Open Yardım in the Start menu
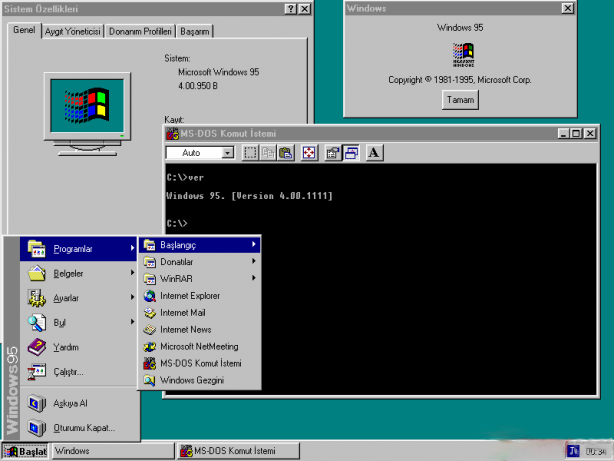The height and width of the screenshot is (461, 614). [x=78, y=347]
